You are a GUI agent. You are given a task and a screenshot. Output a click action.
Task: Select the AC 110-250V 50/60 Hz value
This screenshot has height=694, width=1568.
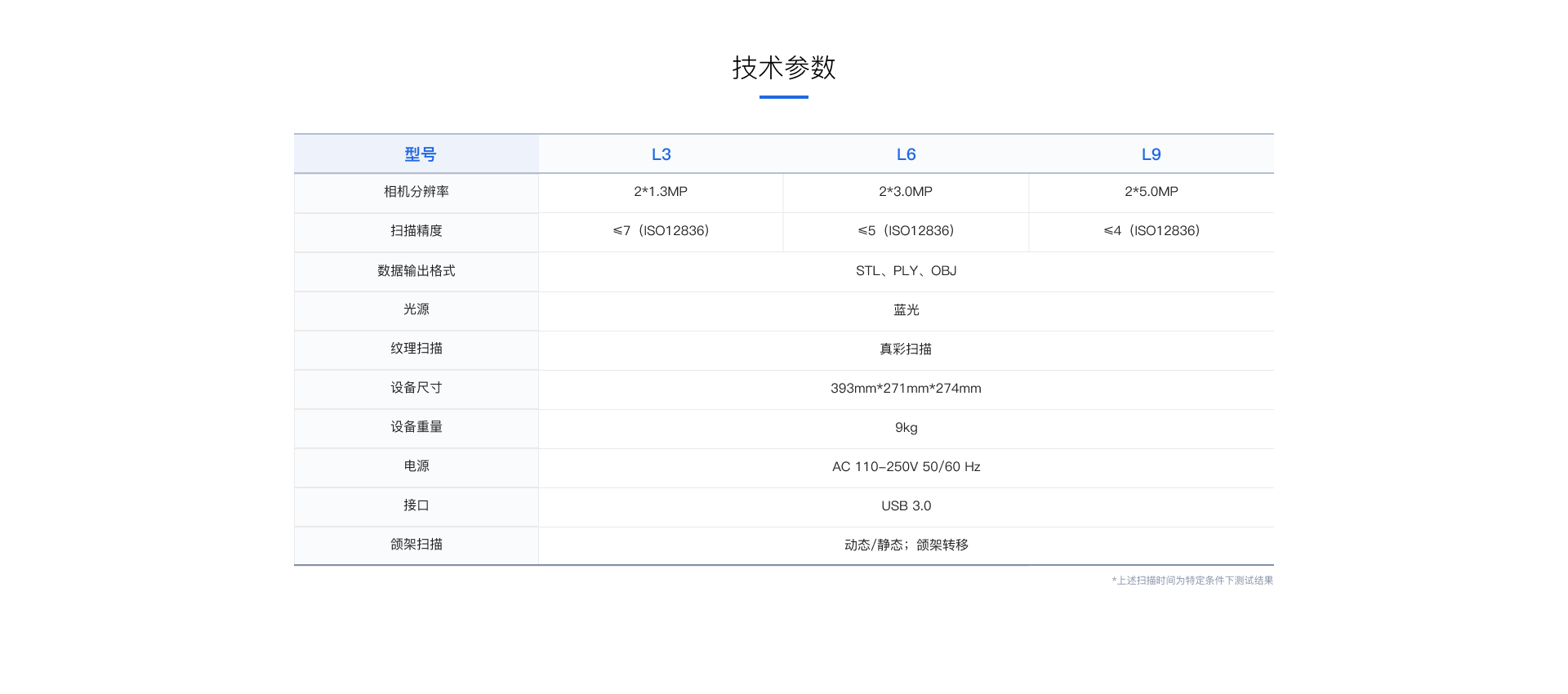point(906,467)
